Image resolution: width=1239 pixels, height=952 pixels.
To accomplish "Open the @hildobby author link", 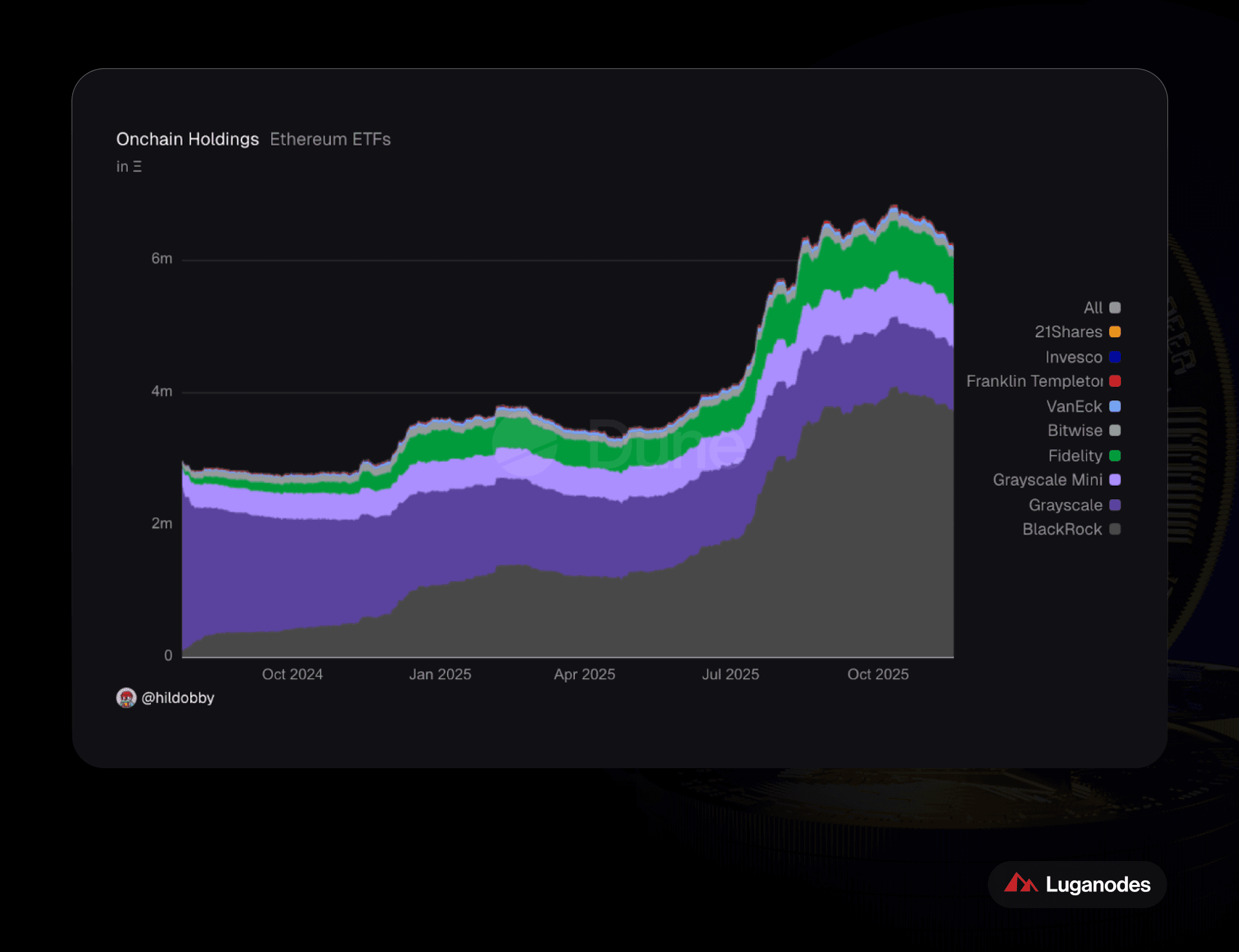I will 177,698.
